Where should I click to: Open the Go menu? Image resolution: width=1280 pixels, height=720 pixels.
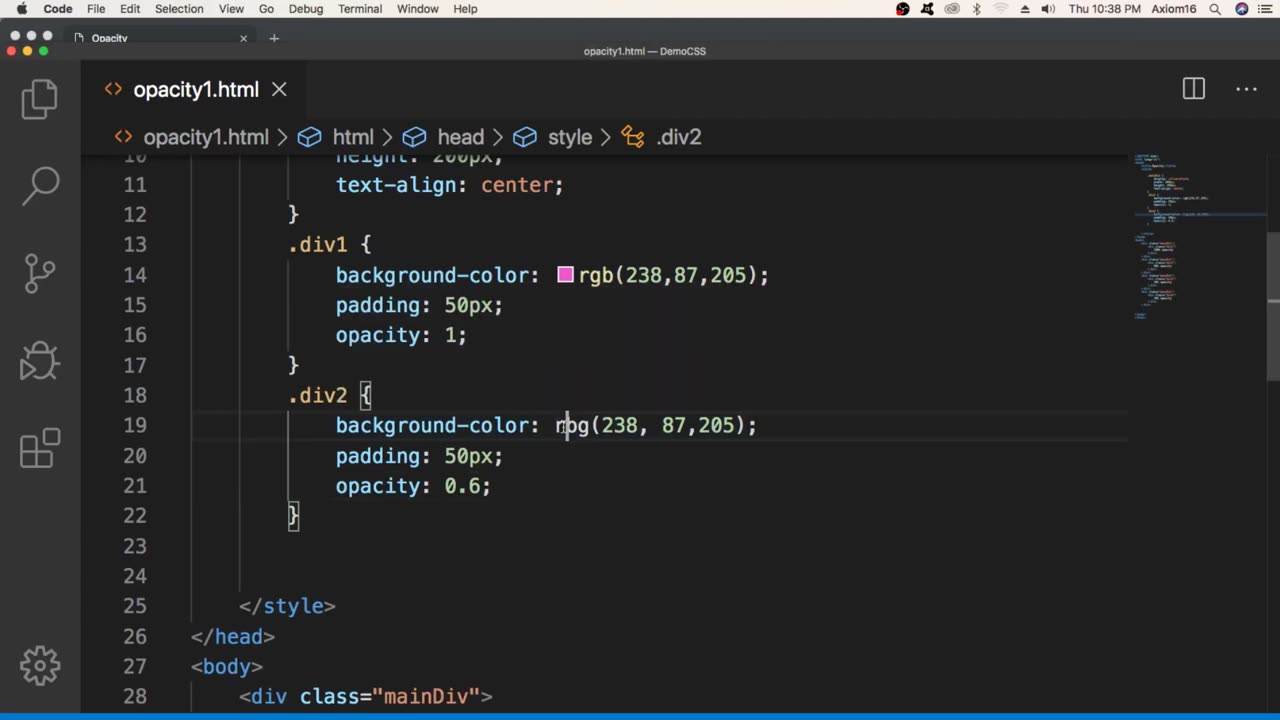(266, 9)
